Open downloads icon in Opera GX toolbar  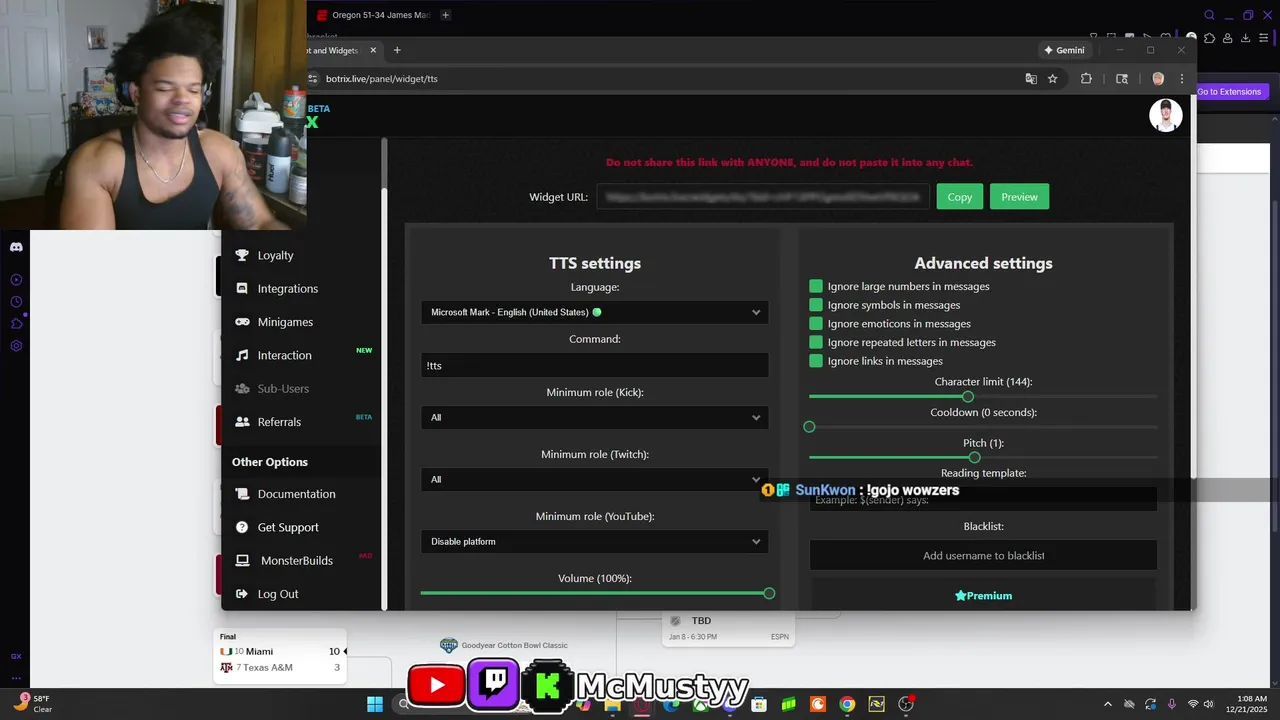point(1246,38)
